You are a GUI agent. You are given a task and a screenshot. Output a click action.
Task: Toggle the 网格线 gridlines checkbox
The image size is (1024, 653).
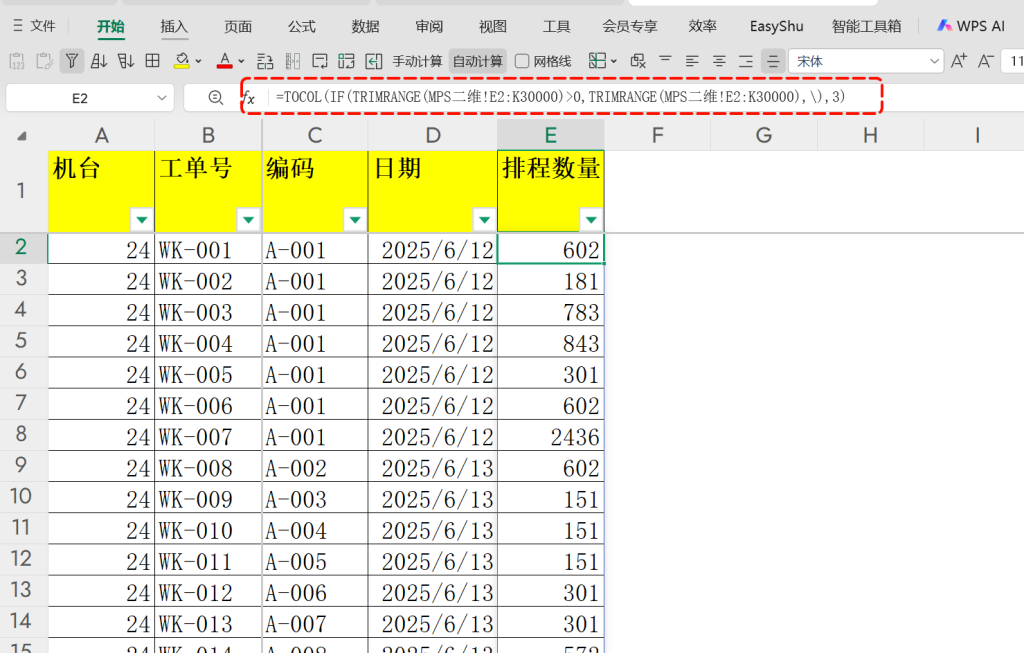pyautogui.click(x=522, y=61)
